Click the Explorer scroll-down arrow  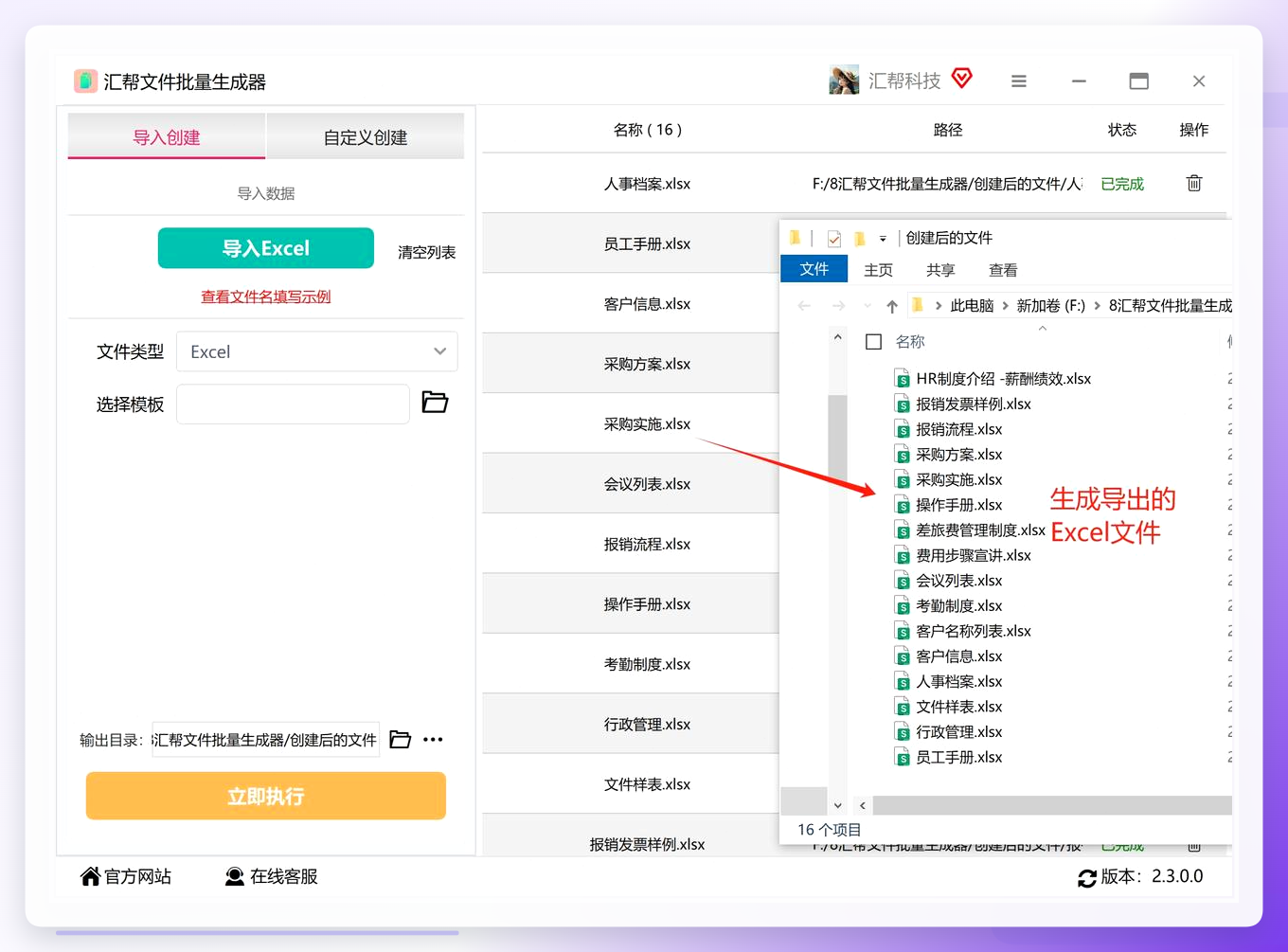(838, 805)
